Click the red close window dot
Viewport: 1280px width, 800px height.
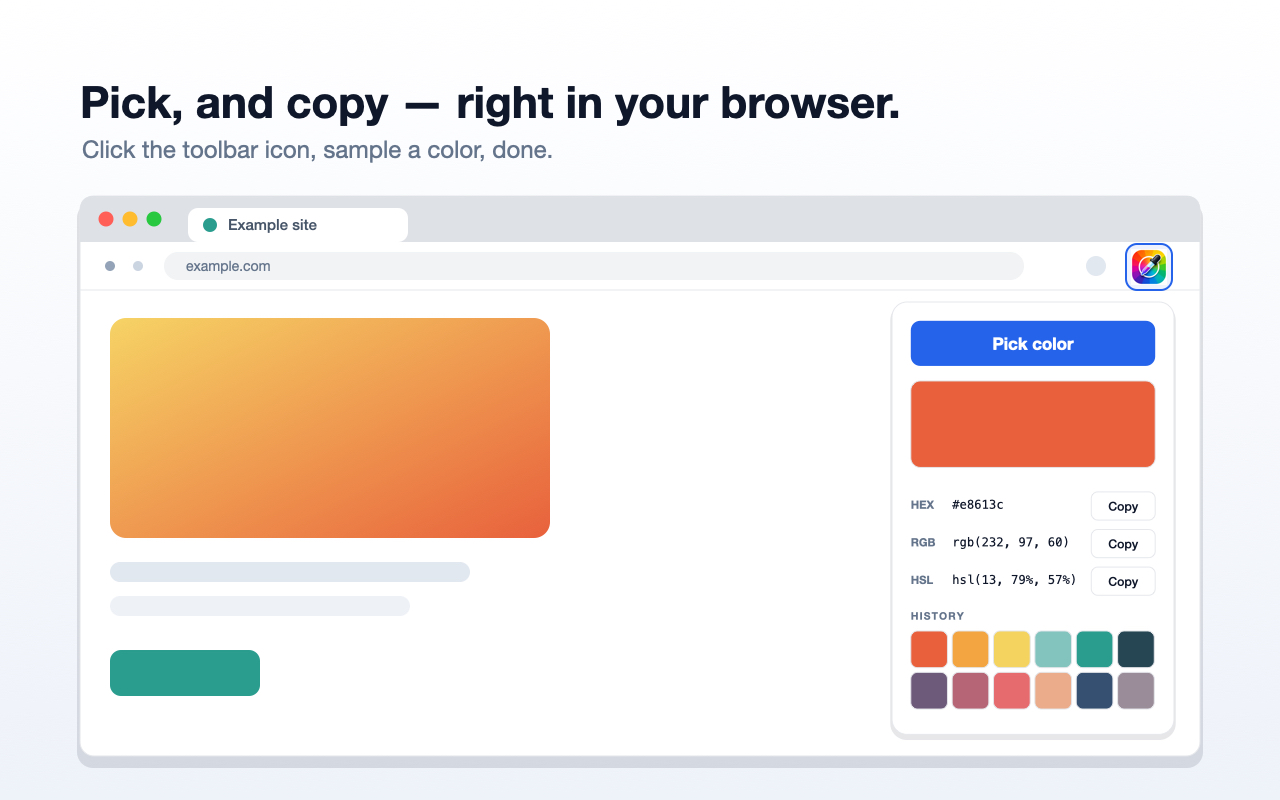pyautogui.click(x=106, y=219)
